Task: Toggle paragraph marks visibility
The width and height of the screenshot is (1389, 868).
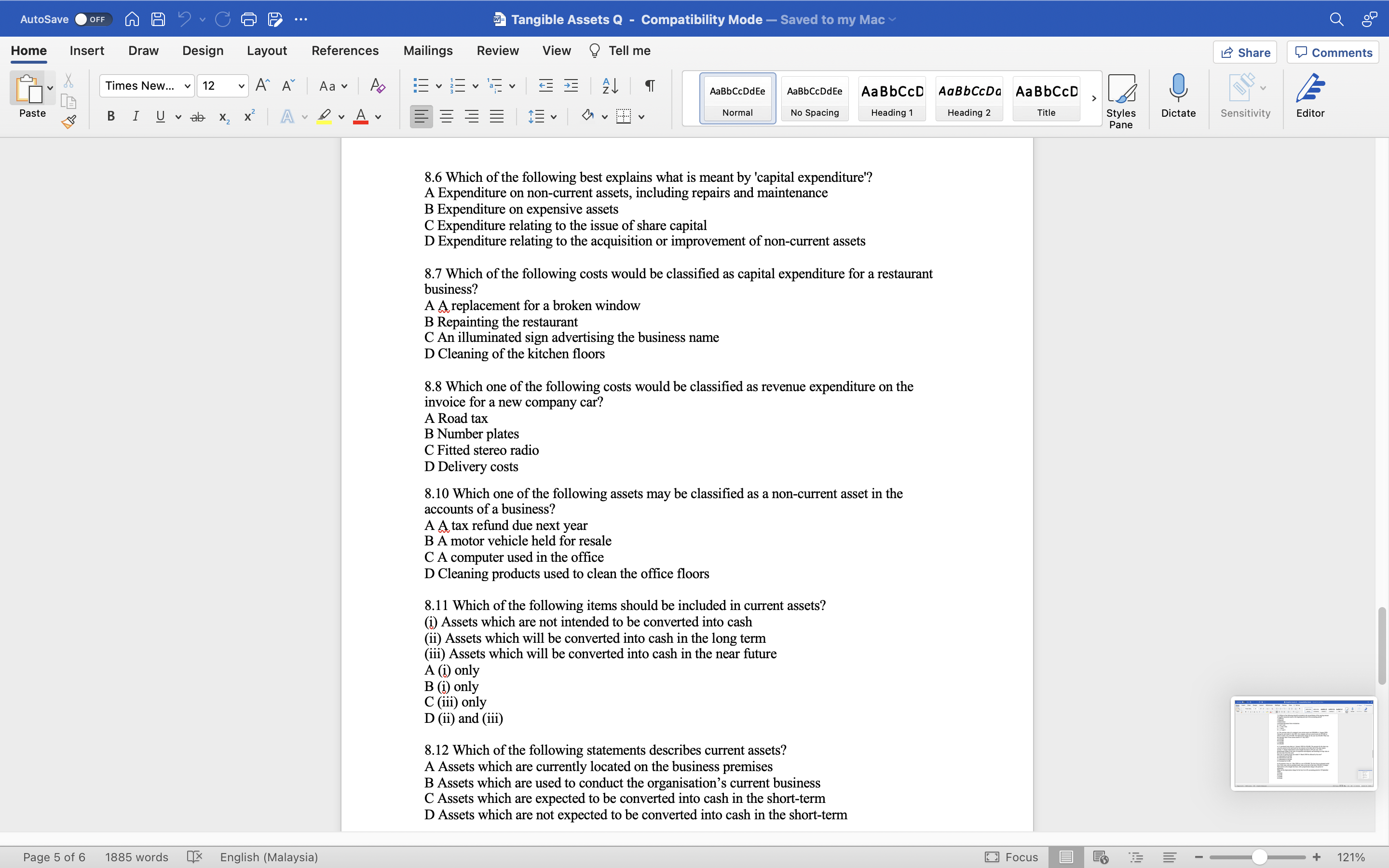Action: pos(649,85)
